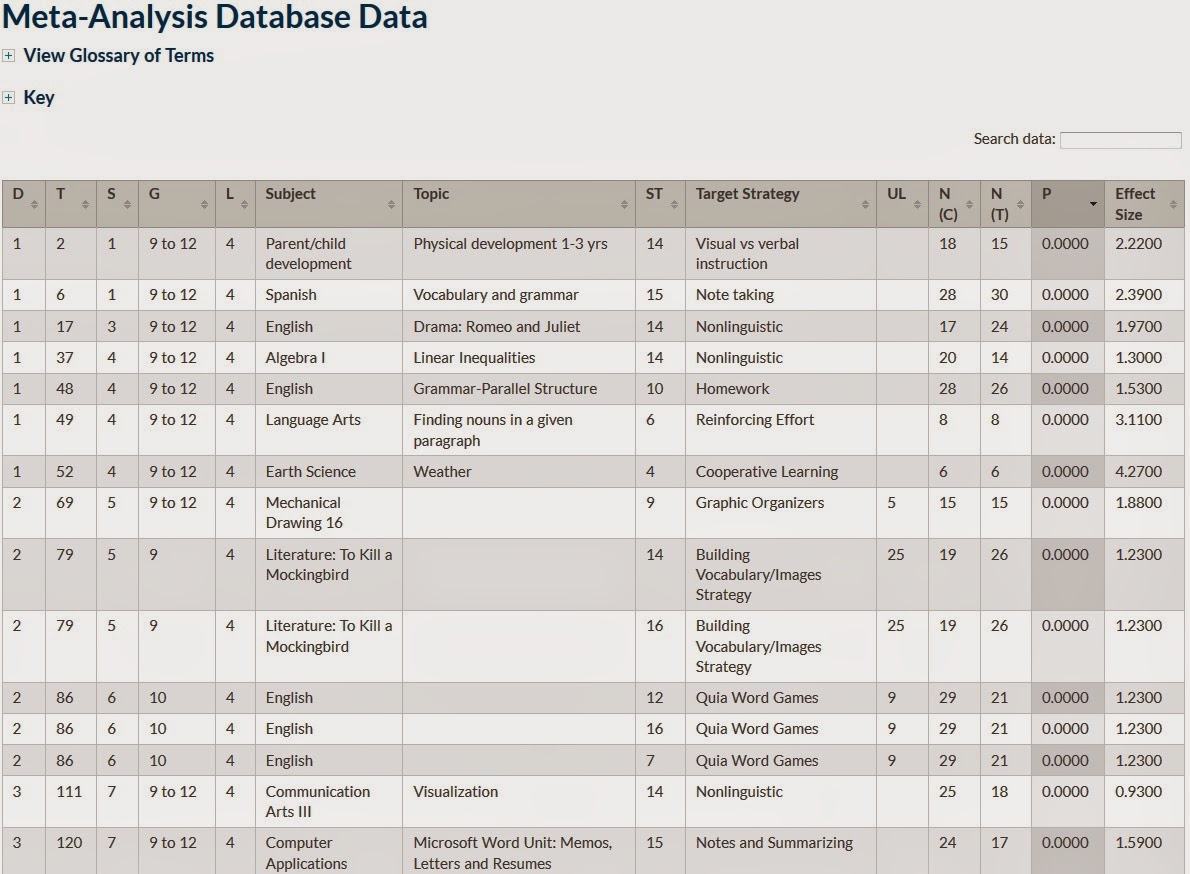Click the Key heading text

point(39,98)
